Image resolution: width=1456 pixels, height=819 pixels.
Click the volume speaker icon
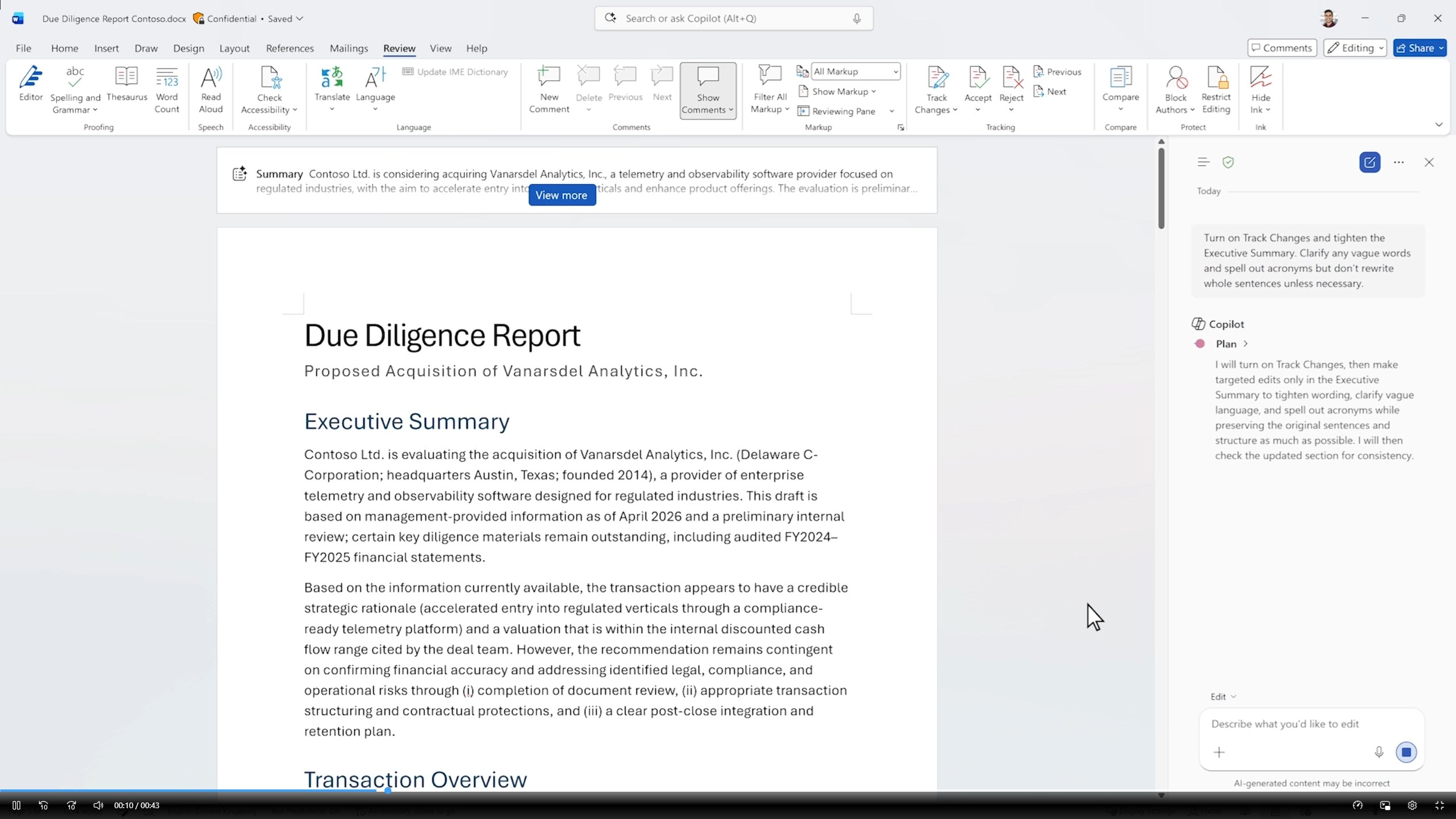[98, 805]
